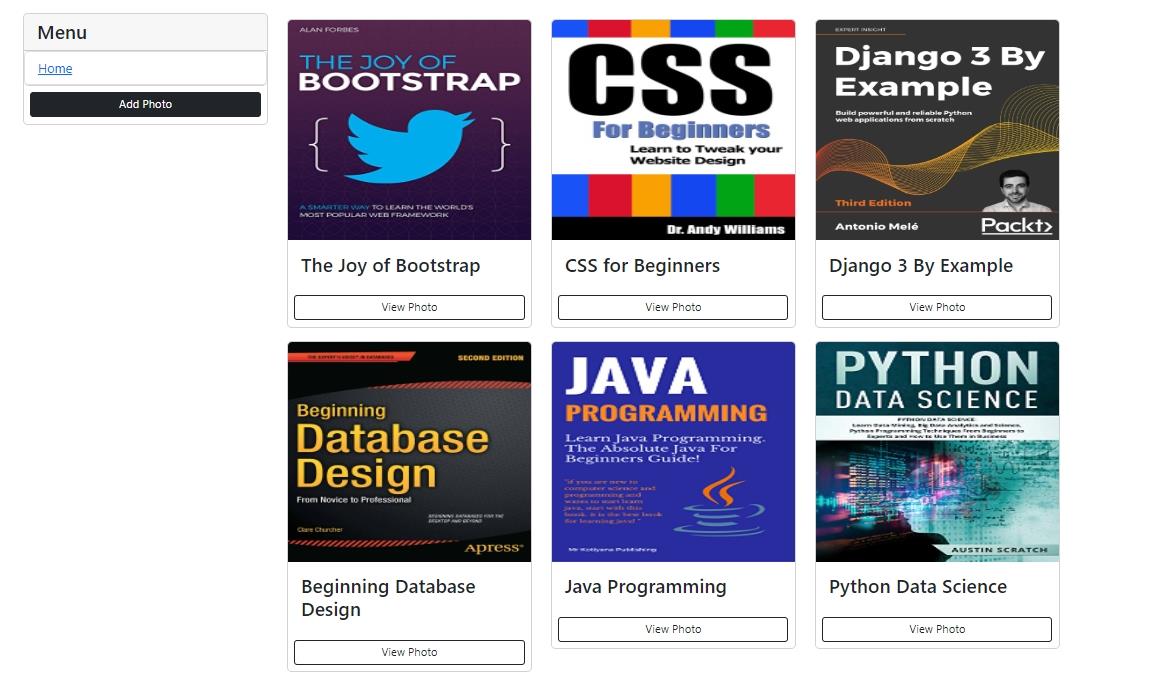Screen dimensions: 1168x691
Task: Click the Add Photo button
Action: pyautogui.click(x=145, y=104)
